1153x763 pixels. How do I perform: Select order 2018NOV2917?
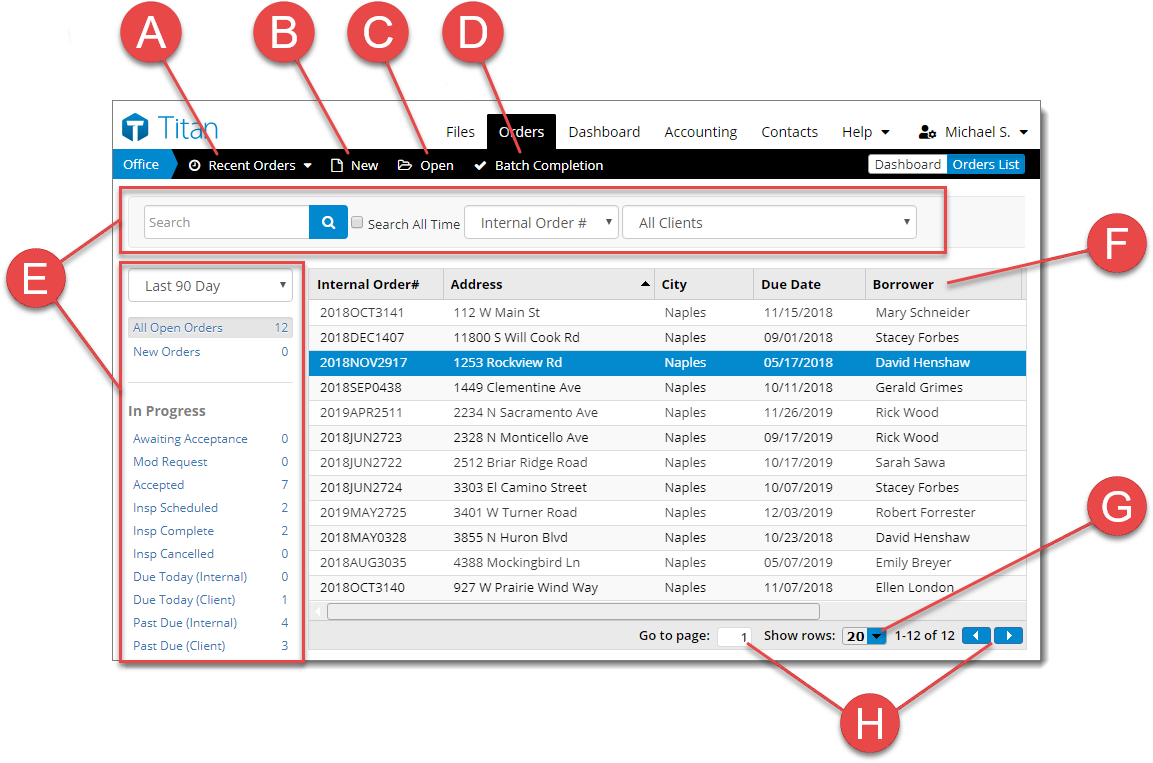[x=363, y=362]
